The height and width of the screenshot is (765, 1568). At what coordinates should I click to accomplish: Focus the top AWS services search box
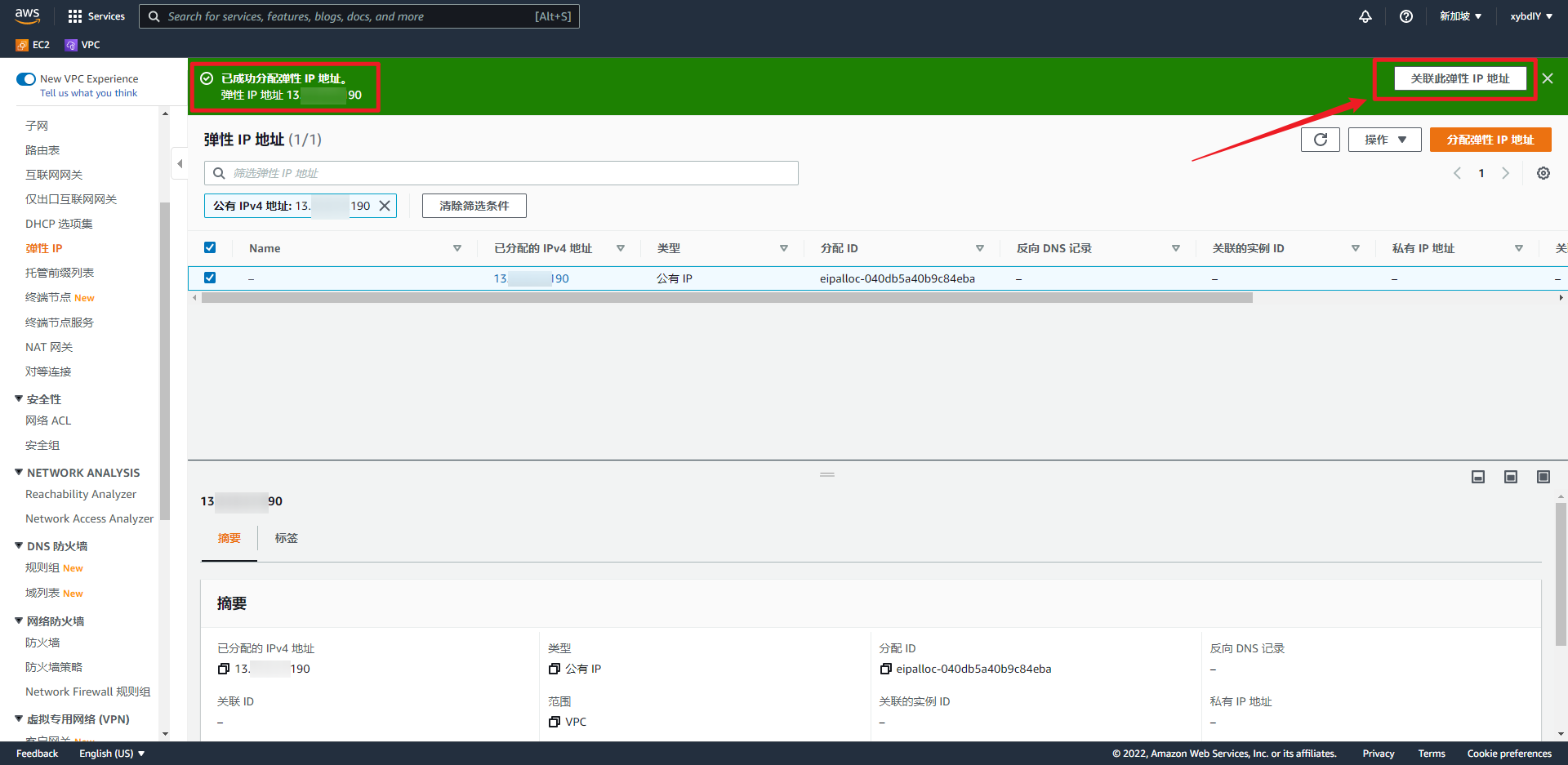click(x=359, y=16)
